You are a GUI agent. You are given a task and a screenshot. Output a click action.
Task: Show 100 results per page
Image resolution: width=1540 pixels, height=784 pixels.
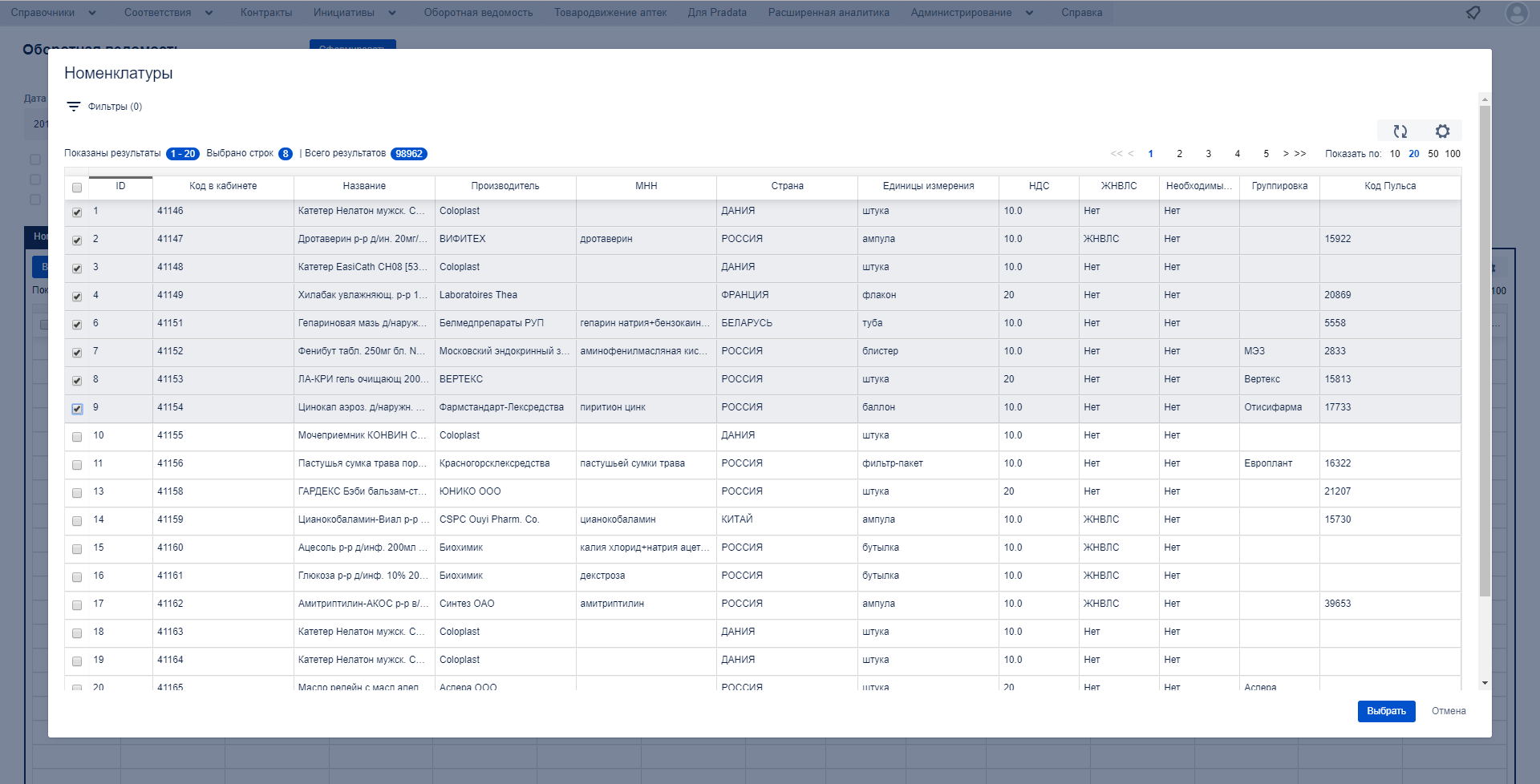pyautogui.click(x=1453, y=154)
